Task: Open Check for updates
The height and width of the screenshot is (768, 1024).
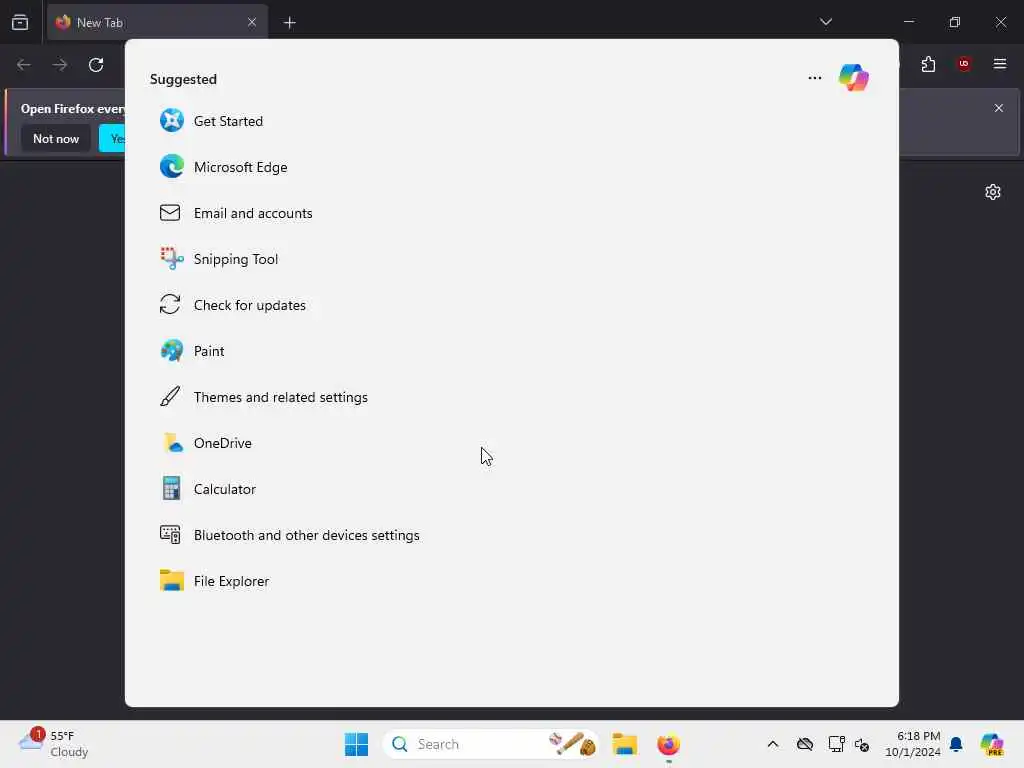Action: (232, 305)
